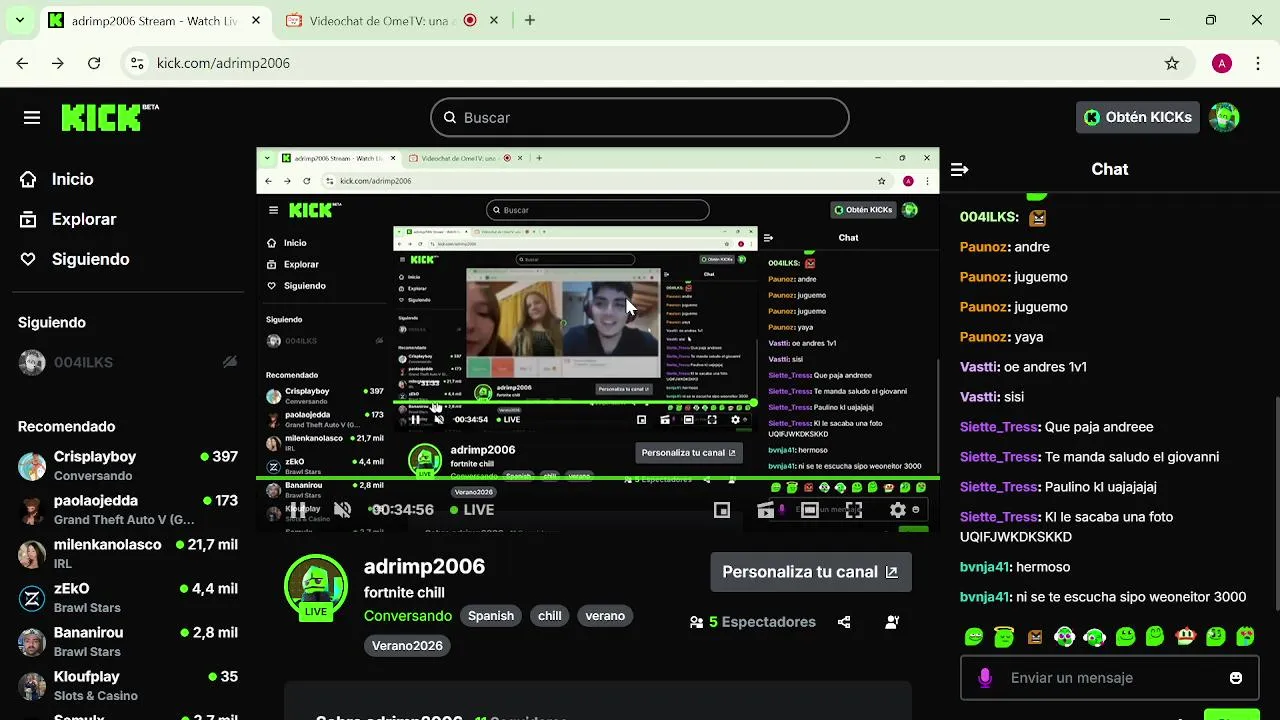Click Obtén KICKs button

coord(1138,117)
